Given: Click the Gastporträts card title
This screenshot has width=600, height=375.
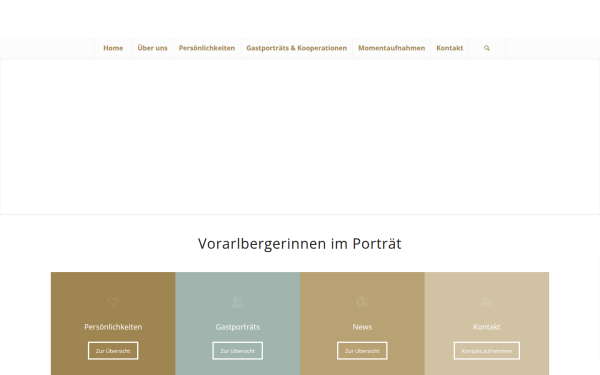Looking at the screenshot, I should (x=238, y=327).
